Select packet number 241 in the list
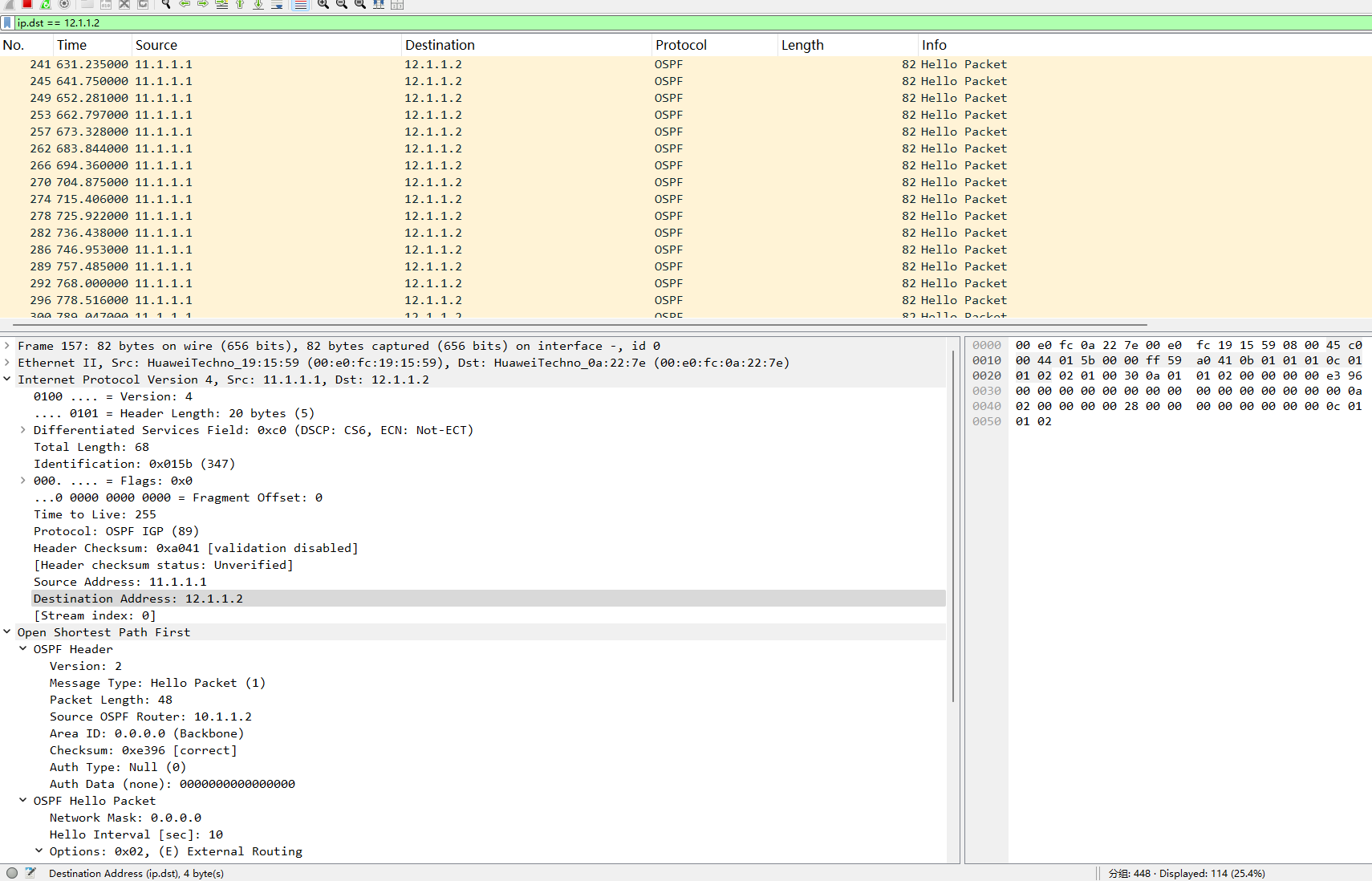This screenshot has height=881, width=1372. point(686,64)
